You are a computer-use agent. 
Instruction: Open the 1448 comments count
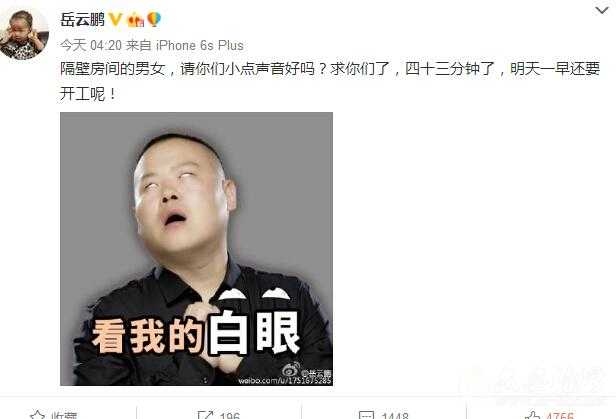(395, 415)
